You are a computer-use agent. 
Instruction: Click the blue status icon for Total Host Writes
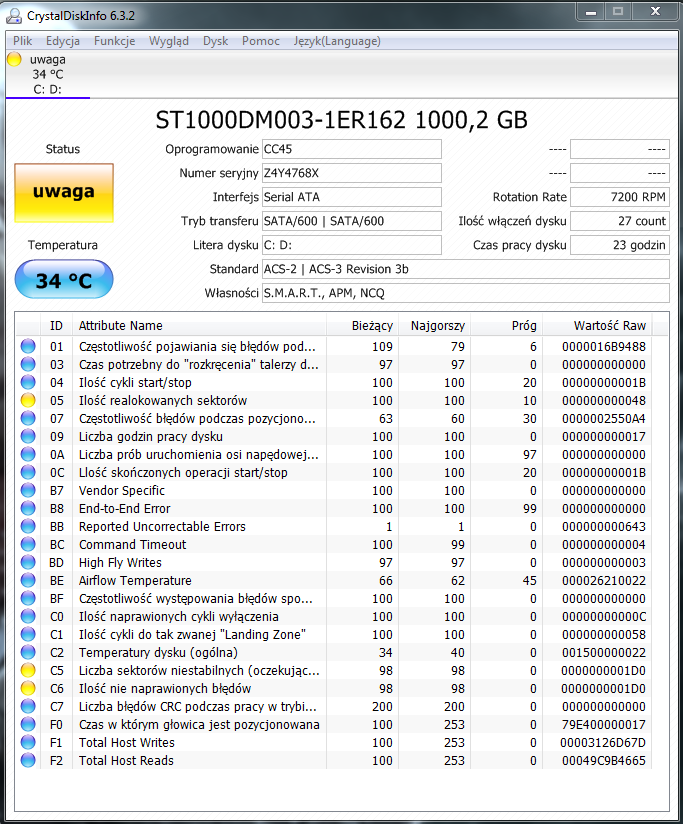(28, 742)
